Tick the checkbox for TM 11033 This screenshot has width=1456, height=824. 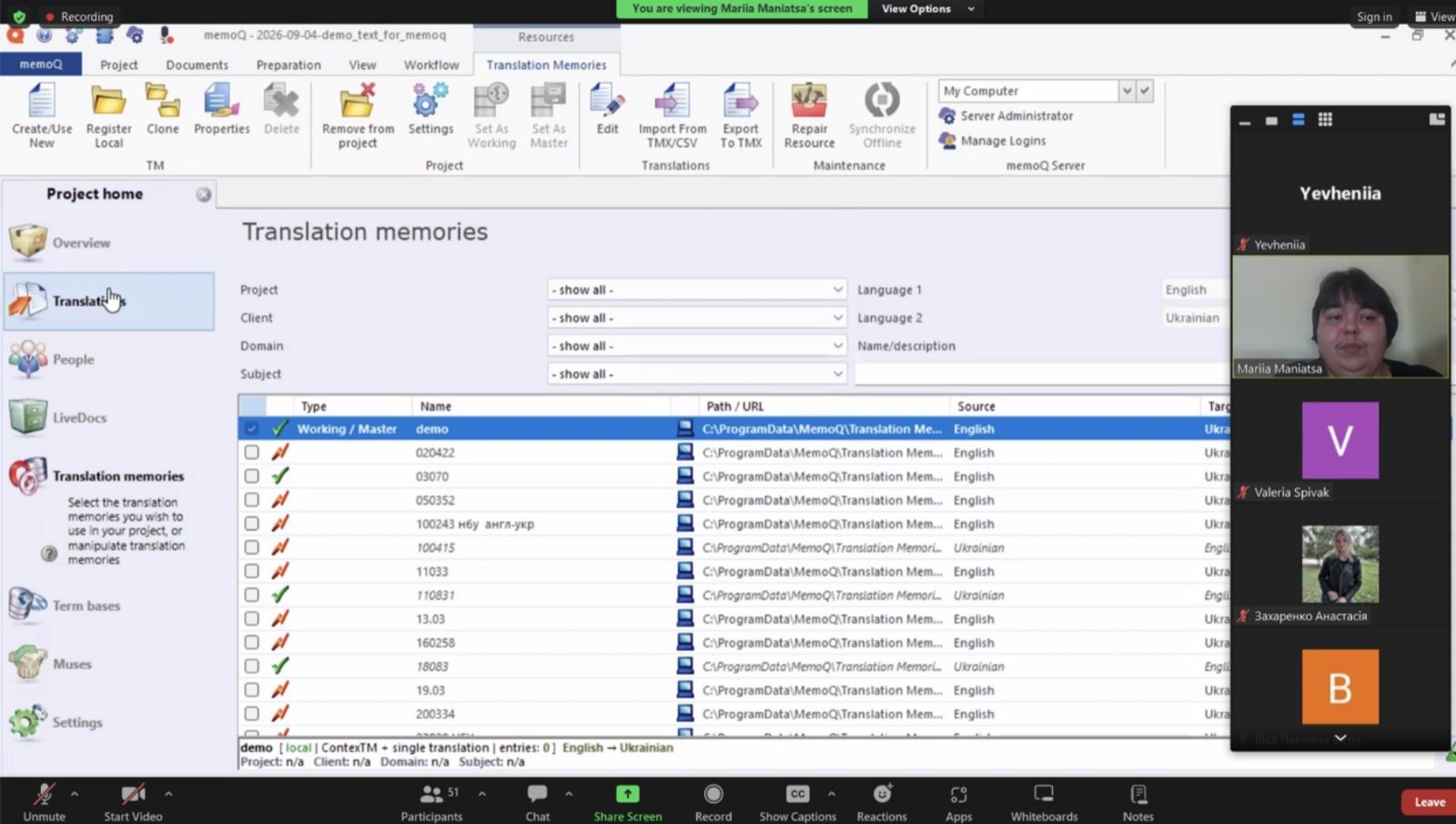(252, 571)
